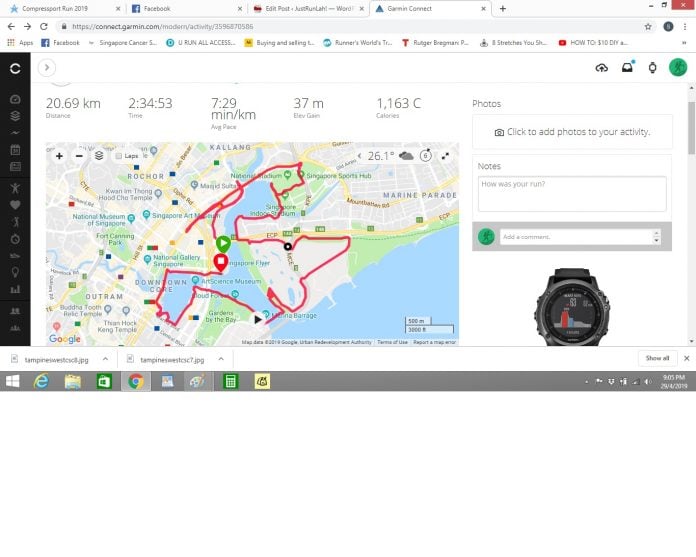
Task: Open the Garmin Connect logo home
Action: pyautogui.click(x=15, y=68)
